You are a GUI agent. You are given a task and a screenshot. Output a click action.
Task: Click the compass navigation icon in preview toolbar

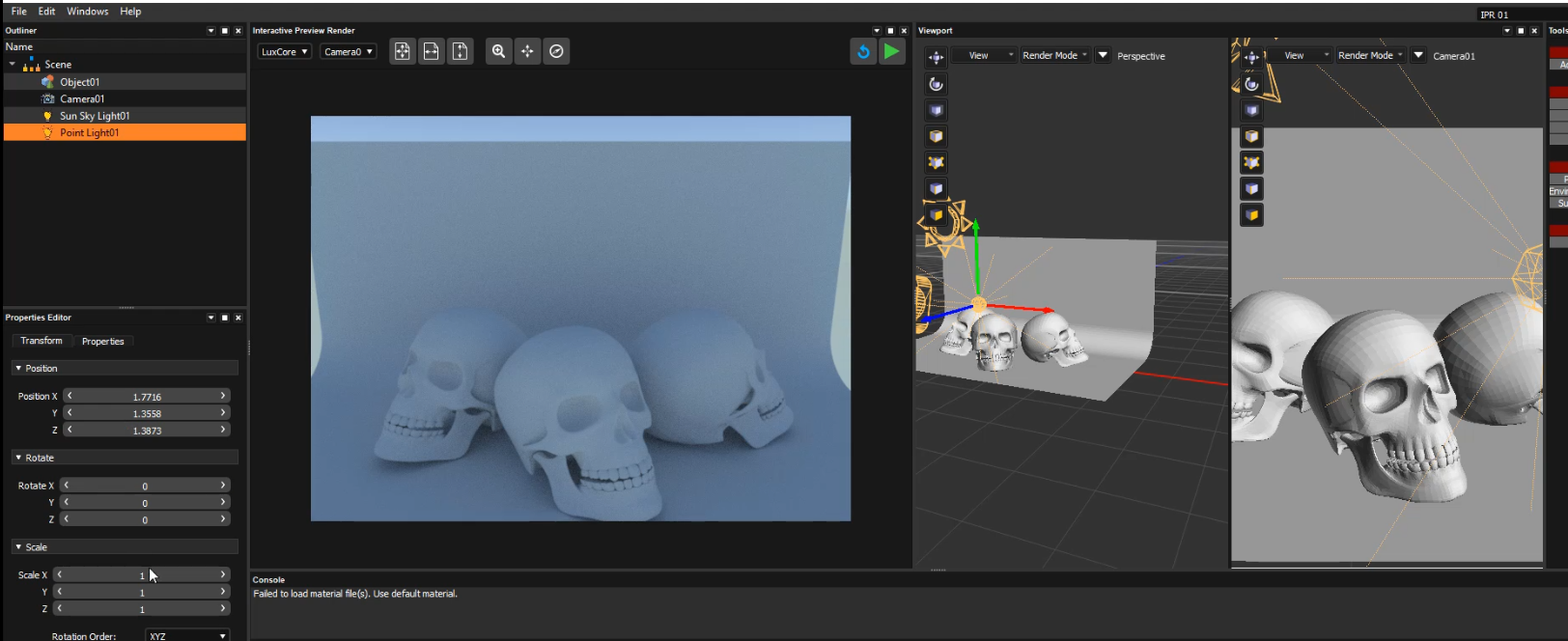pyautogui.click(x=556, y=52)
